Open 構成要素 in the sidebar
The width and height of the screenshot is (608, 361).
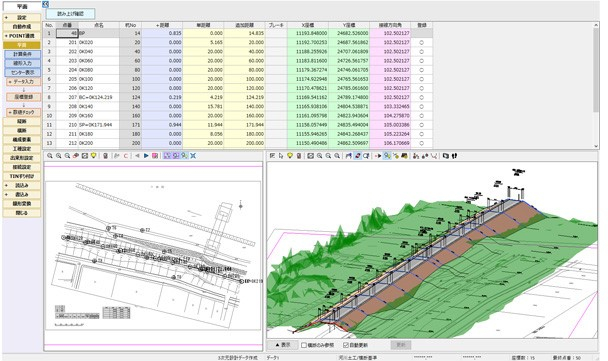click(22, 140)
